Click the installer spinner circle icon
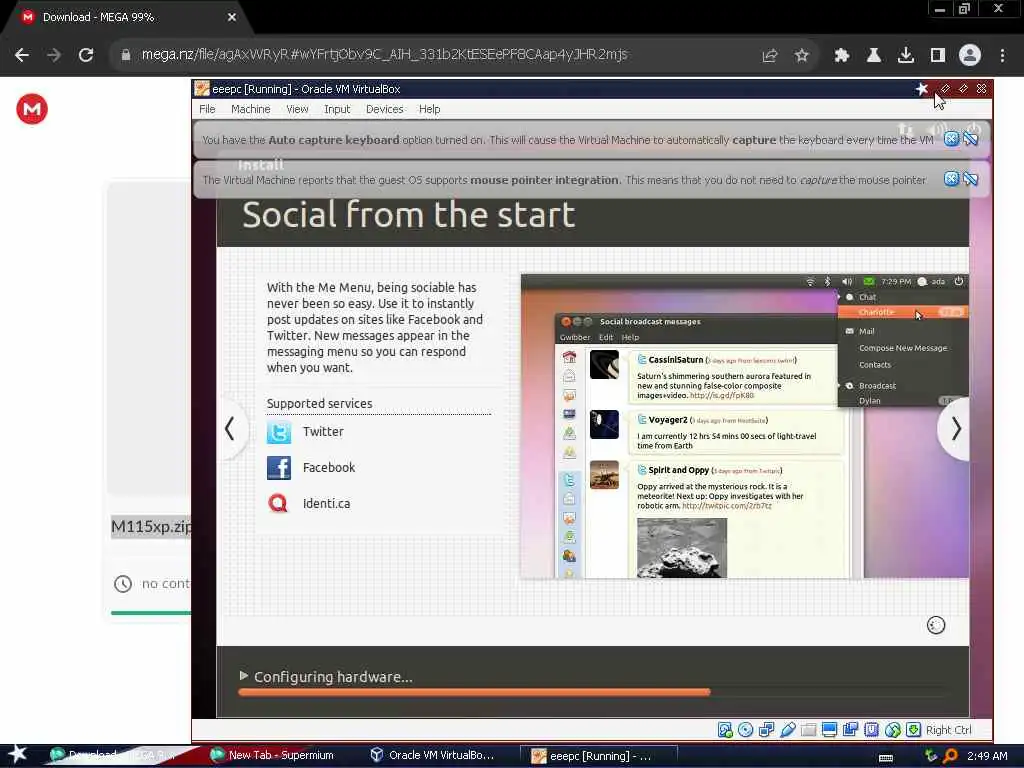The width and height of the screenshot is (1024, 768). [936, 626]
